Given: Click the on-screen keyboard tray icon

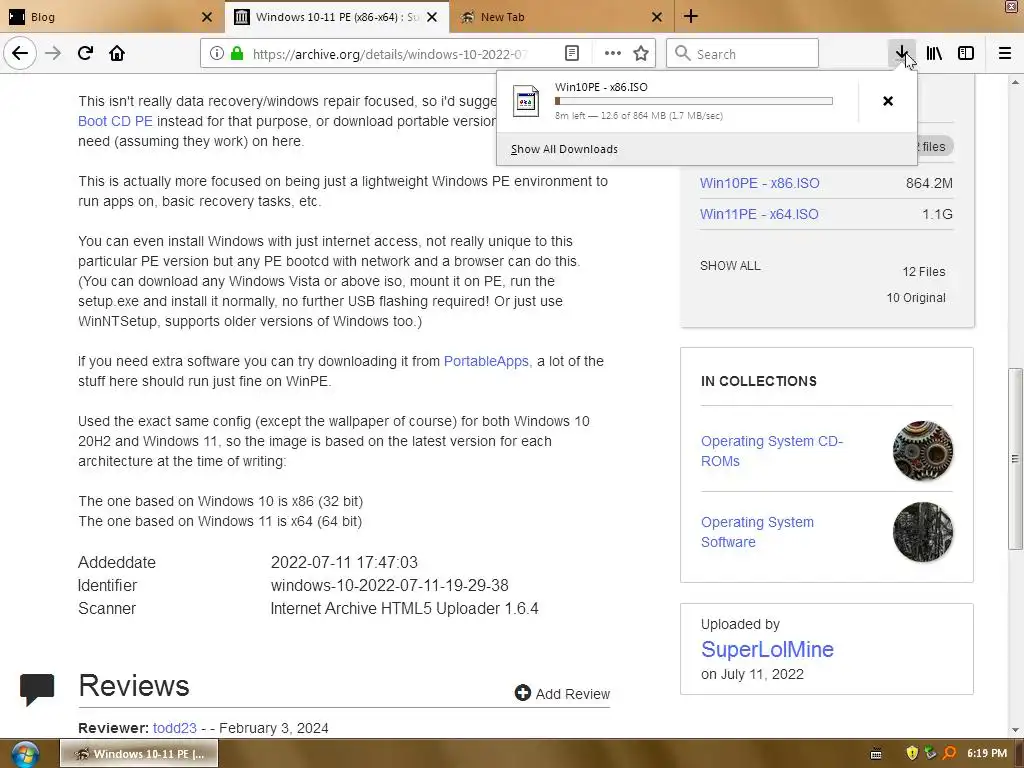Looking at the screenshot, I should click(x=876, y=754).
